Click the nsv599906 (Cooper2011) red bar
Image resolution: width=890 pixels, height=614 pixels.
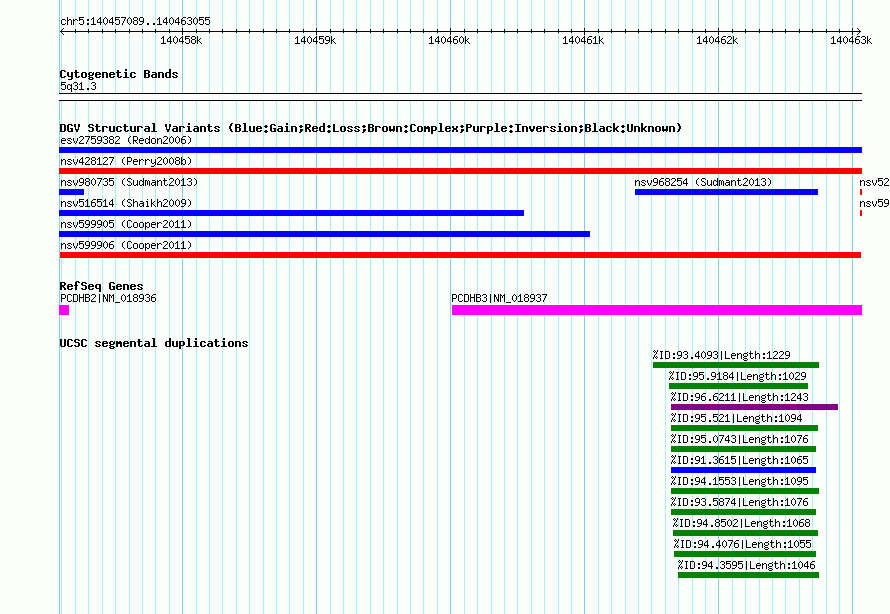click(x=460, y=255)
